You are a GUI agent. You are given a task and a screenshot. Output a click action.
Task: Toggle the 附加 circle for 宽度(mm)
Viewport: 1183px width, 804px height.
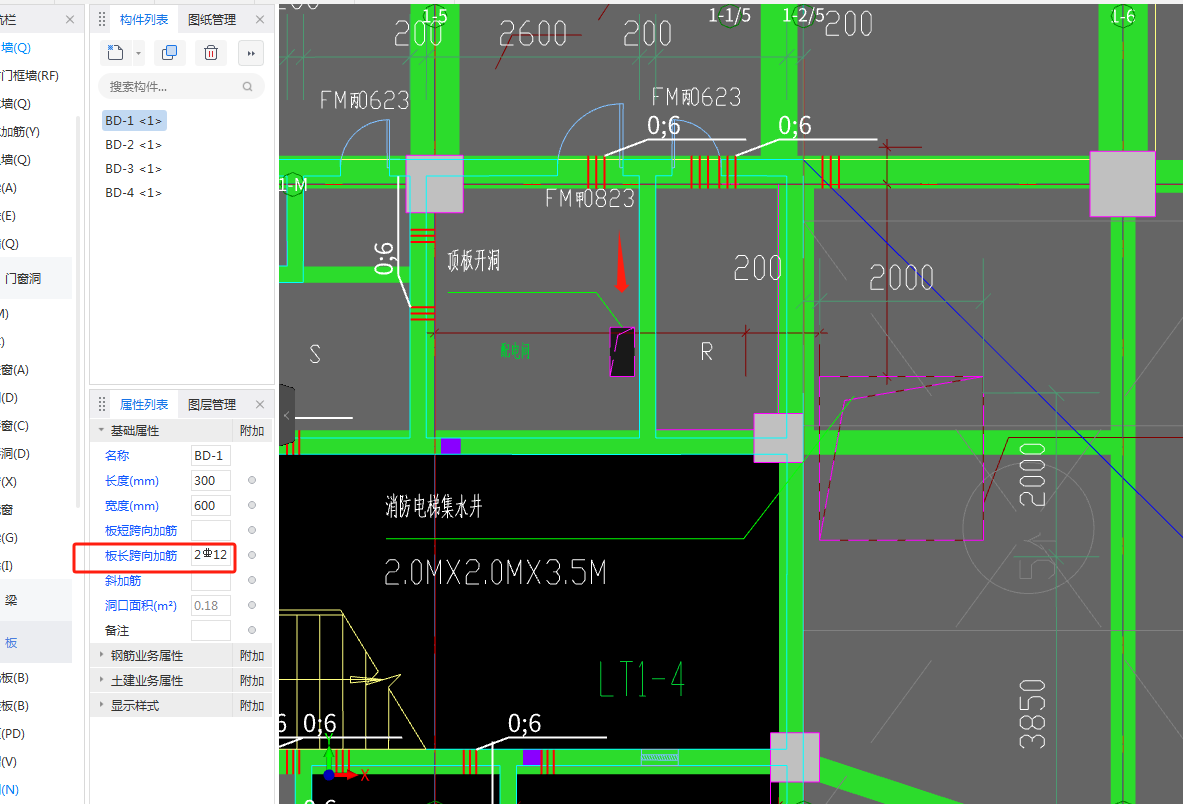coord(252,505)
